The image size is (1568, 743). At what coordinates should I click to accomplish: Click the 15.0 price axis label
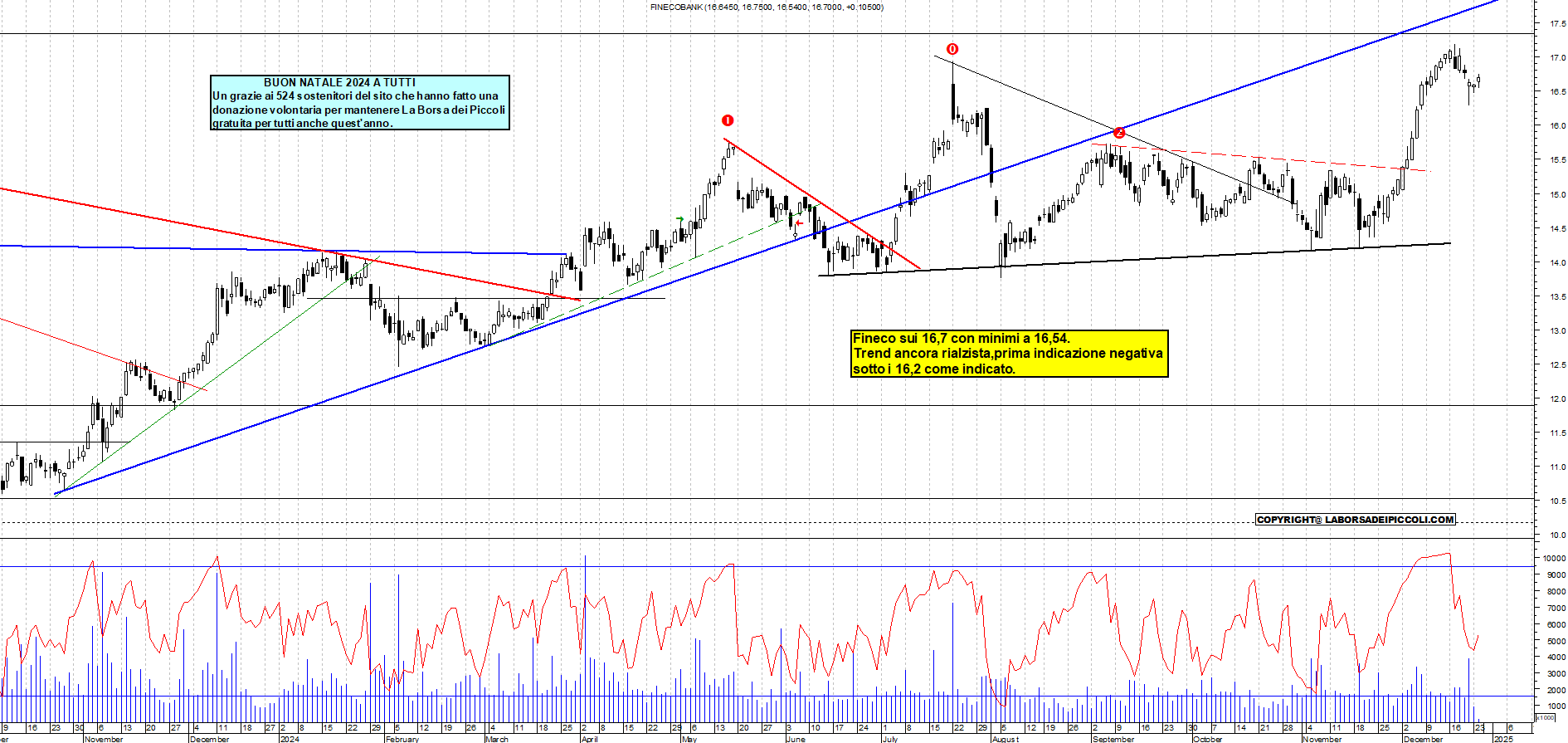(x=1558, y=194)
